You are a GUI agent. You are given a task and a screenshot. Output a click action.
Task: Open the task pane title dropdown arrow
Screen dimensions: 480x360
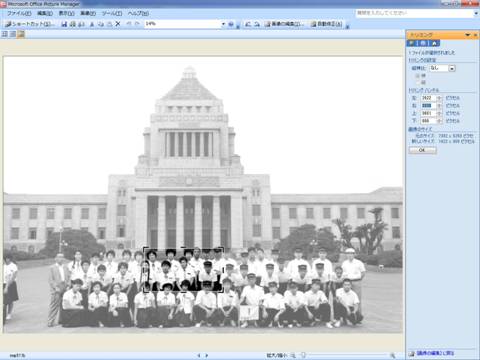tap(467, 35)
